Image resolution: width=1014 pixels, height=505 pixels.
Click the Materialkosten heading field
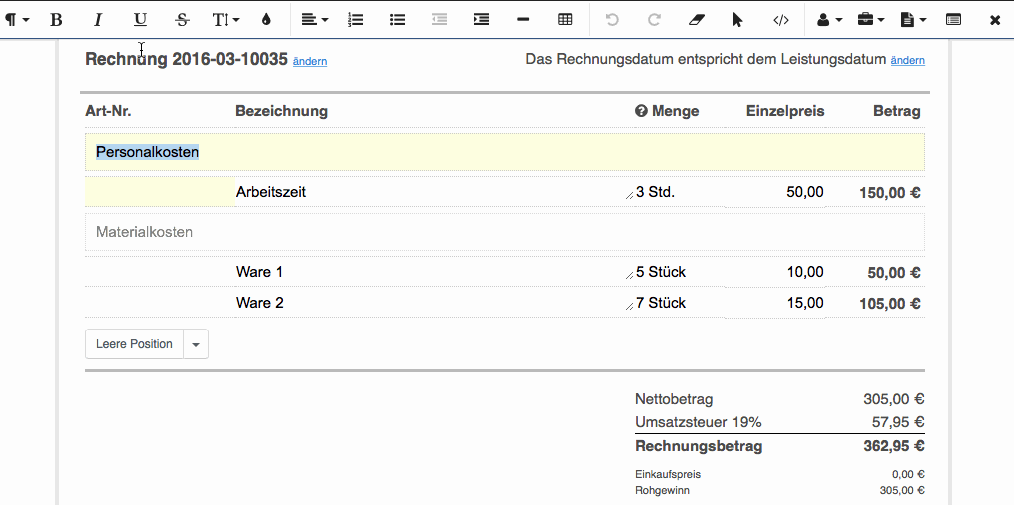[x=504, y=232]
